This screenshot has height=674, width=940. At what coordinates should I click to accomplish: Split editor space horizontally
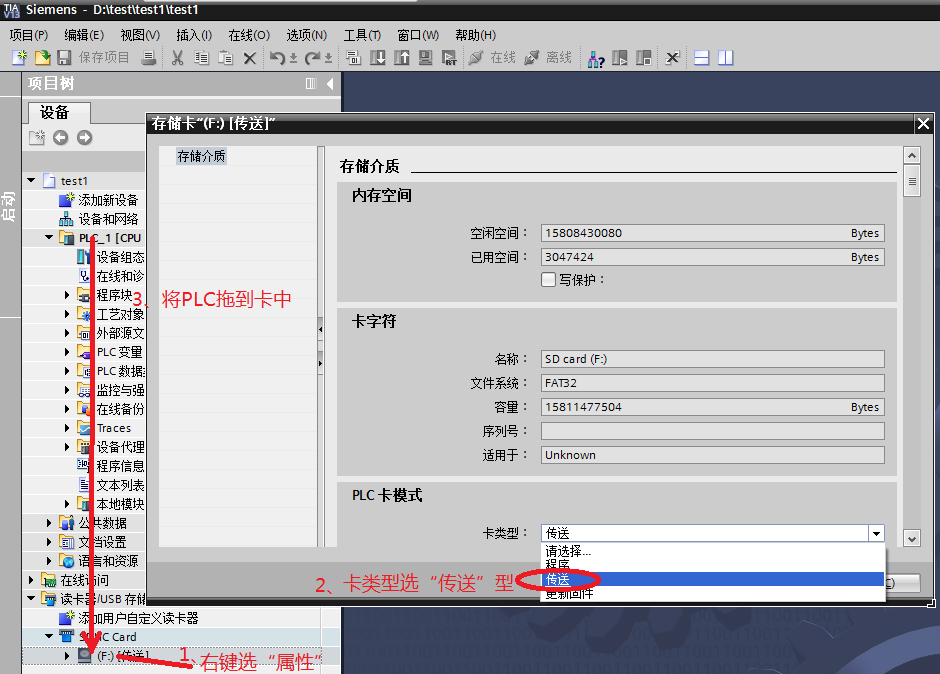click(701, 58)
